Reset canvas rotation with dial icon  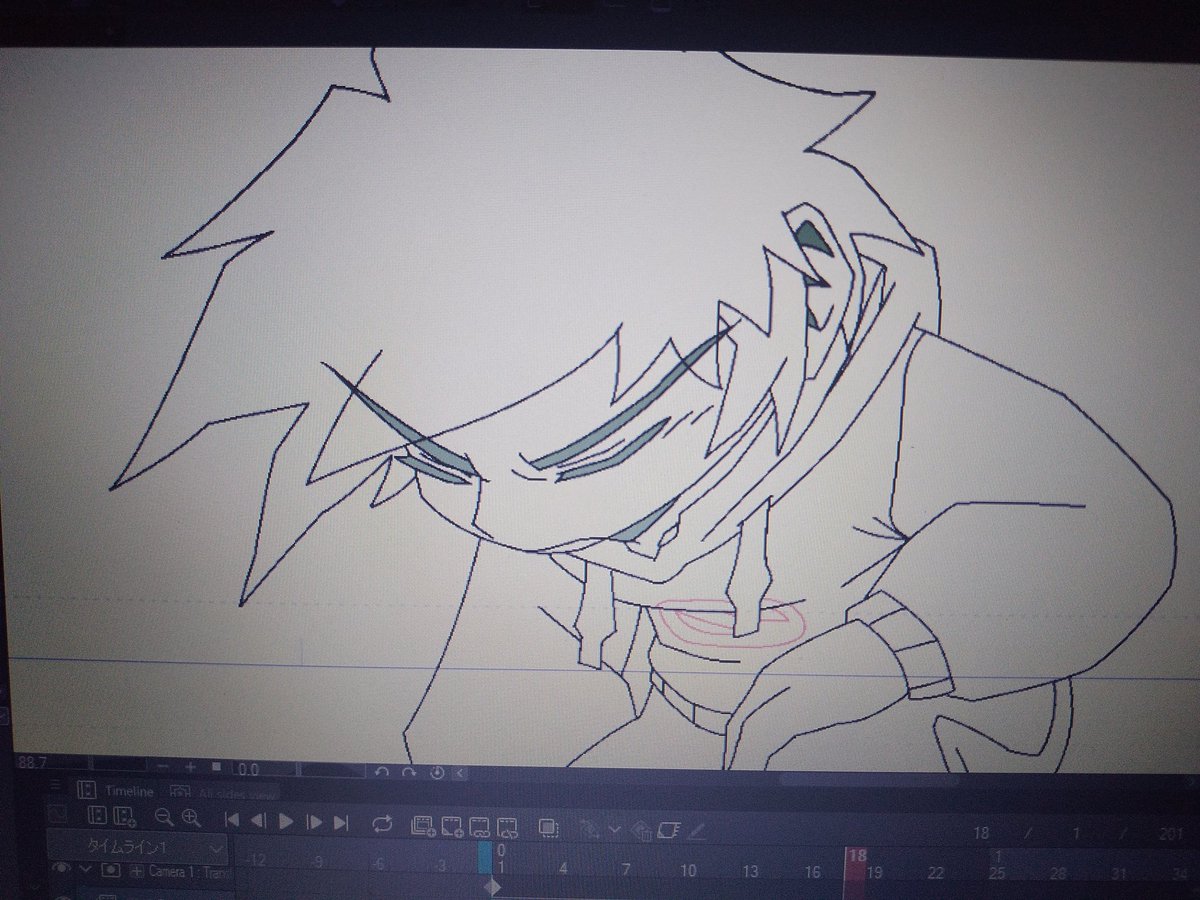437,772
